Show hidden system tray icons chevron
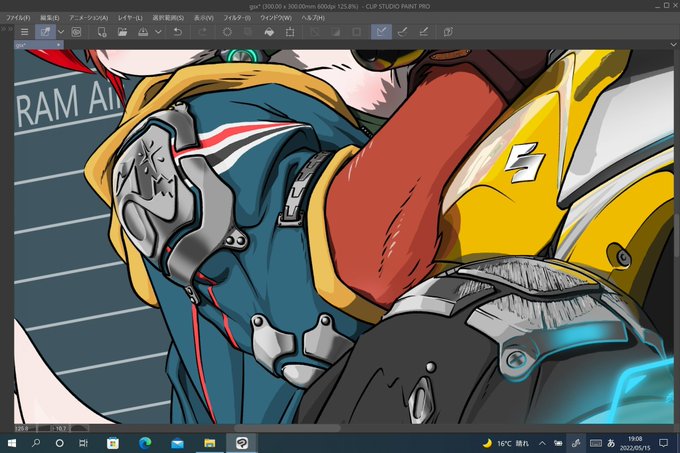 coord(542,443)
